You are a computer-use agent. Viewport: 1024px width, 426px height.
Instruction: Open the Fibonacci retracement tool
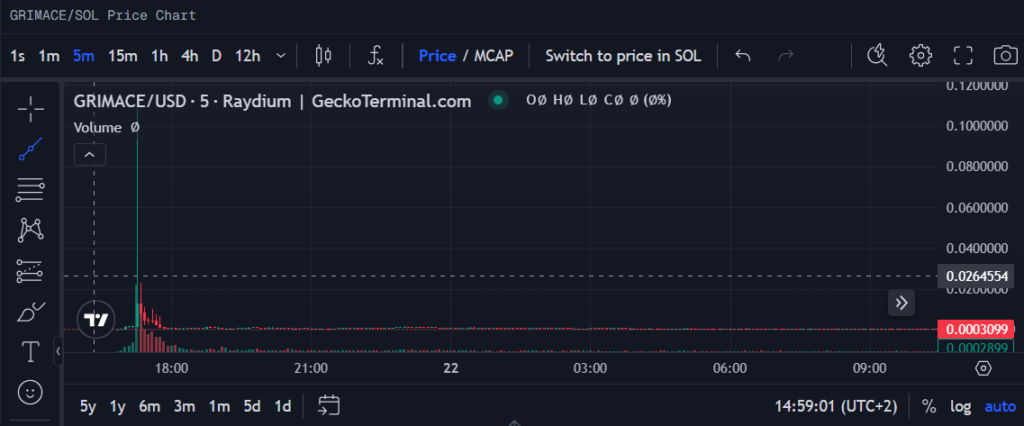tap(31, 190)
